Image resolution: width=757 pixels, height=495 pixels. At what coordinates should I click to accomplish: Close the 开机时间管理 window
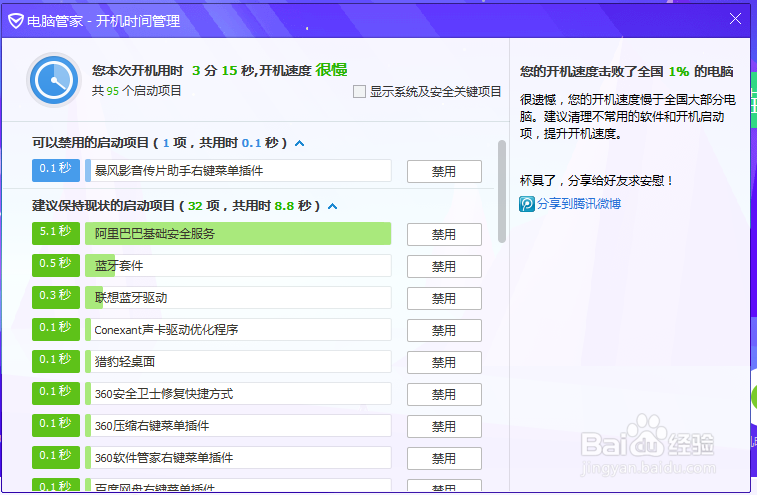pos(735,19)
